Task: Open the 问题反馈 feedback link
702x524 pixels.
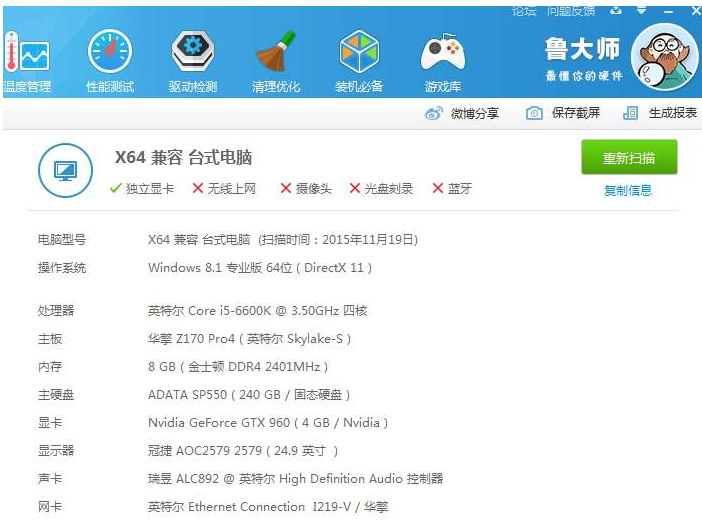Action: coord(571,10)
